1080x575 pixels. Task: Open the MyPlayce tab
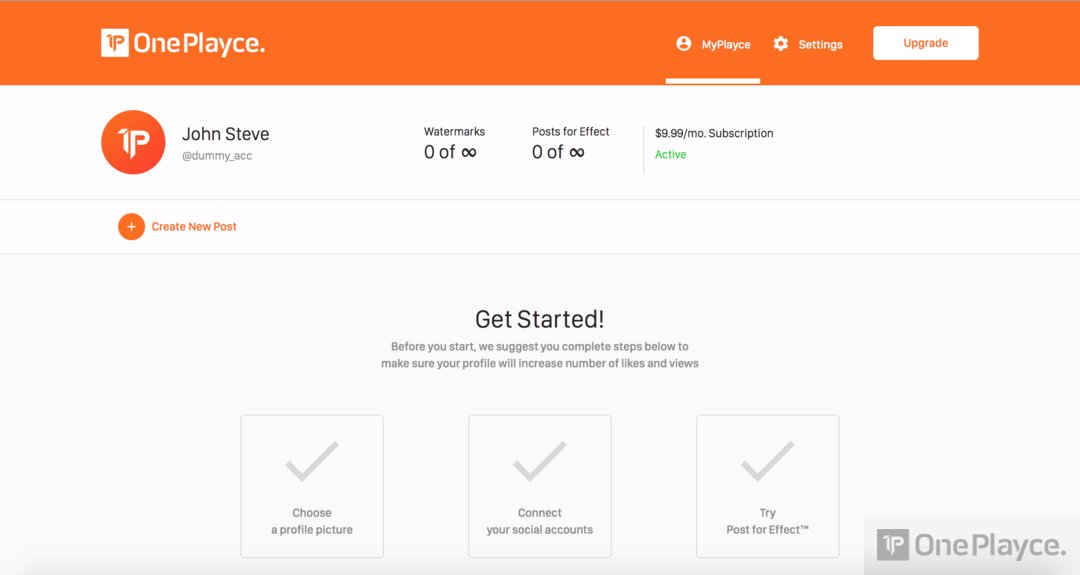pyautogui.click(x=713, y=44)
